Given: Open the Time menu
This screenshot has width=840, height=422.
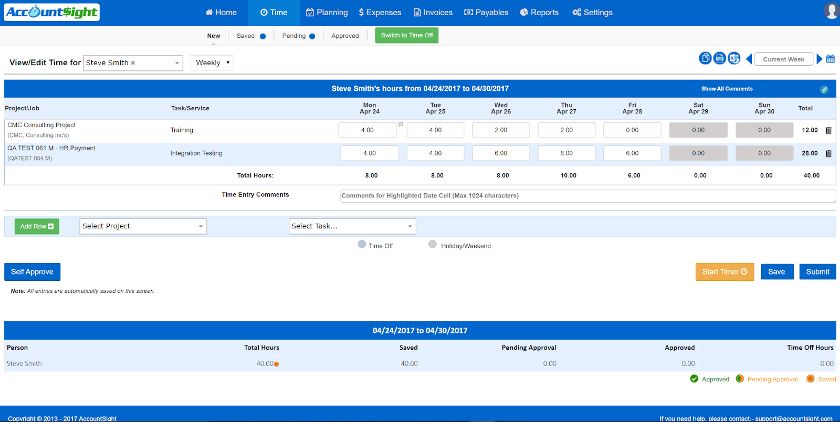Looking at the screenshot, I should coord(273,12).
